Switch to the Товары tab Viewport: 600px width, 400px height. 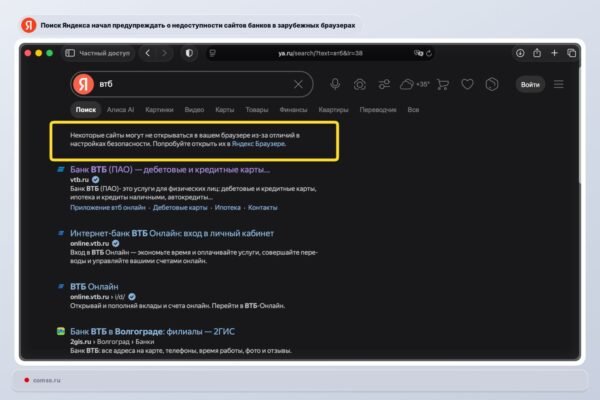[257, 110]
